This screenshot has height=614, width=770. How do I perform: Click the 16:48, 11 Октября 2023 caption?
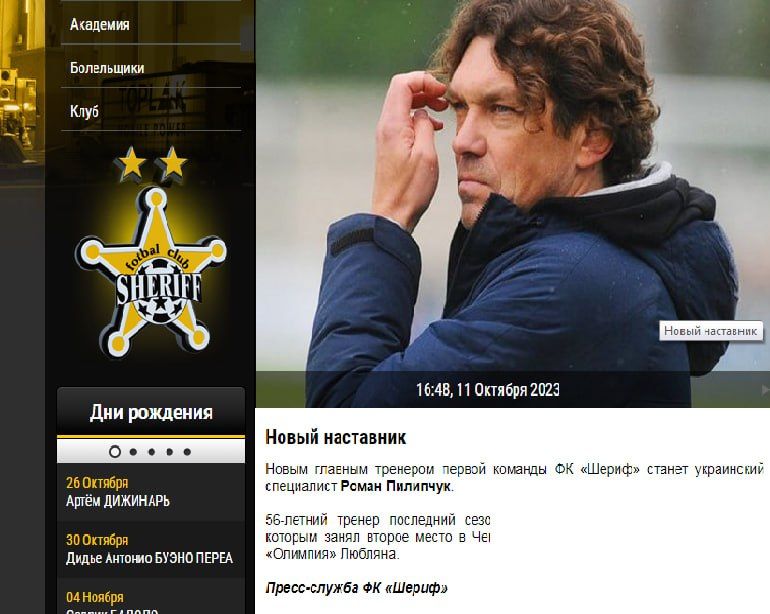click(x=488, y=390)
